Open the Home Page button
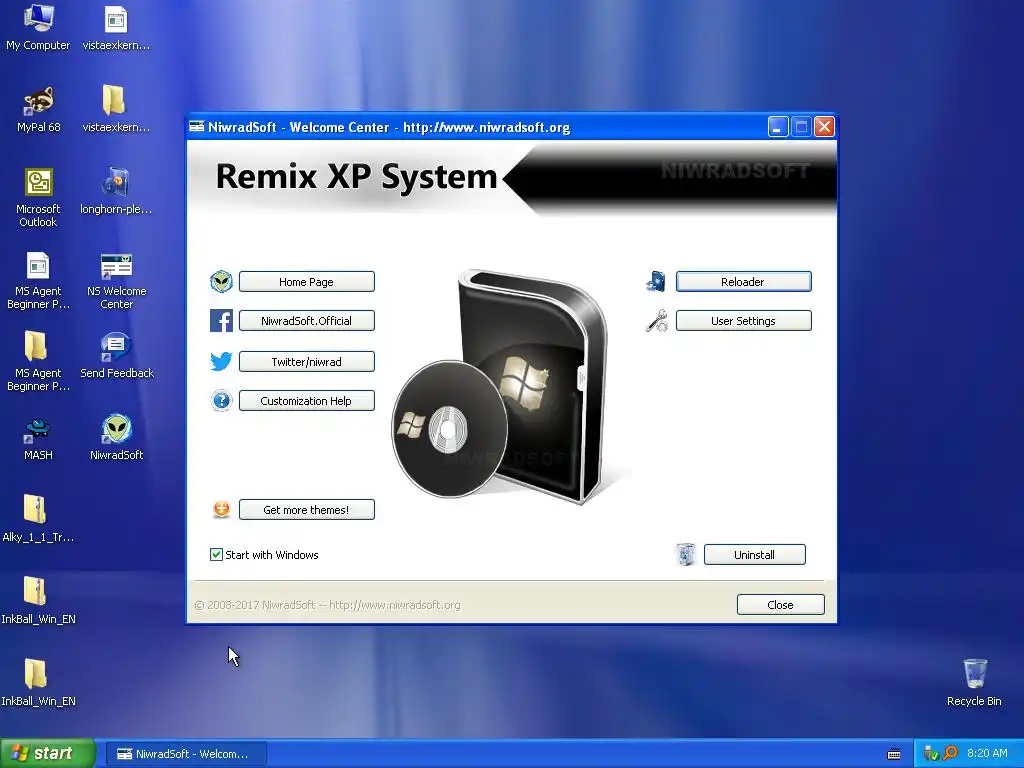The width and height of the screenshot is (1024, 768). click(306, 281)
